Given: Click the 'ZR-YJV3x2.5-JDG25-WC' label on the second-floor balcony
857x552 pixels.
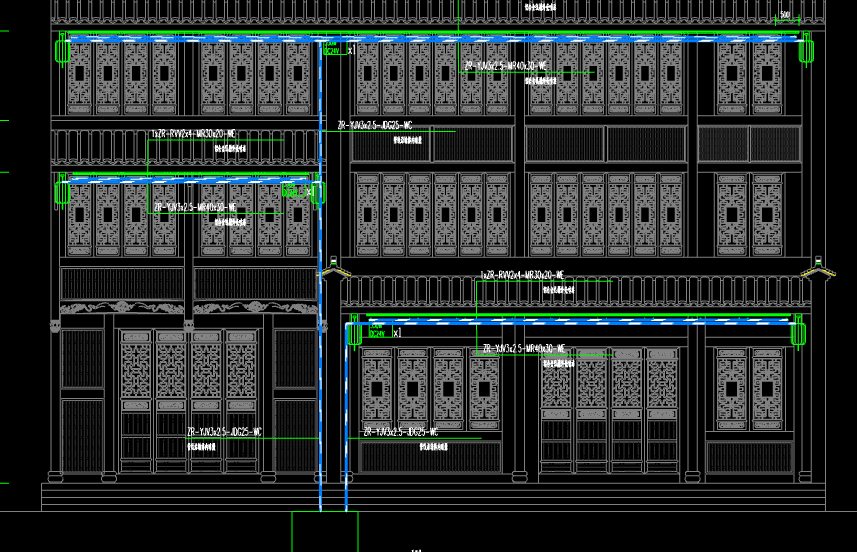Looking at the screenshot, I should [375, 125].
